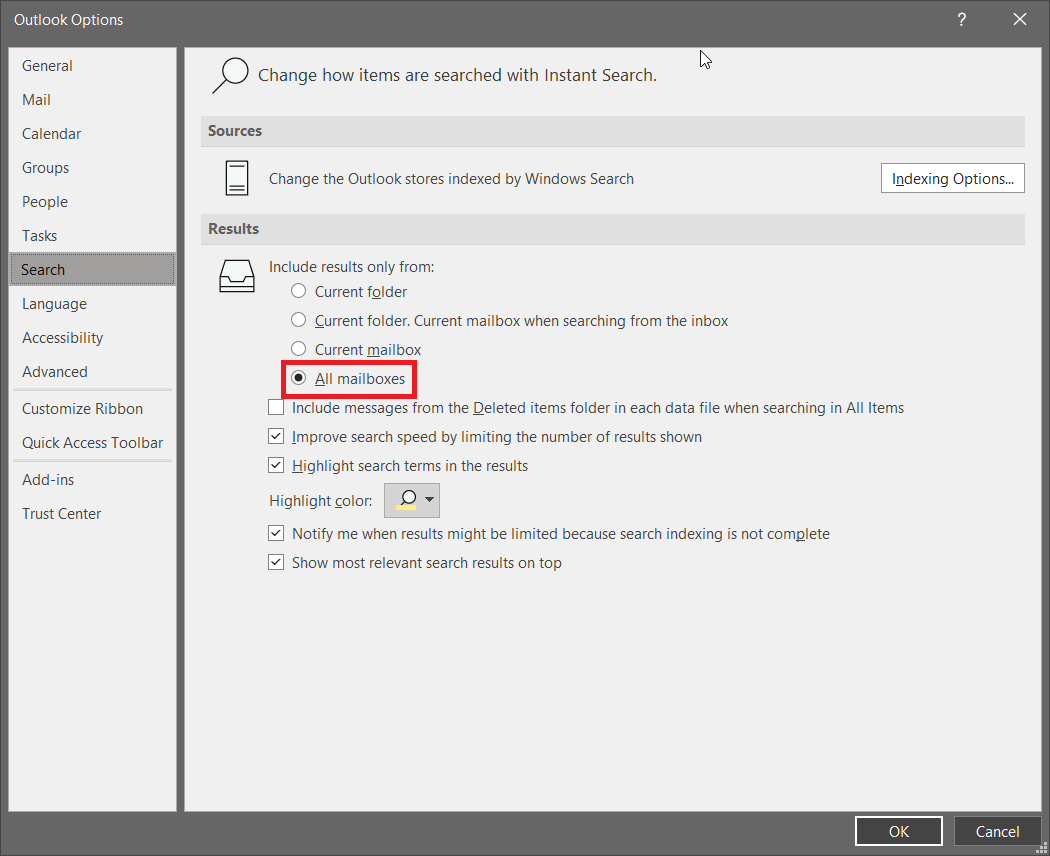Viewport: 1050px width, 856px height.
Task: Open the Groups options category
Action: point(92,168)
